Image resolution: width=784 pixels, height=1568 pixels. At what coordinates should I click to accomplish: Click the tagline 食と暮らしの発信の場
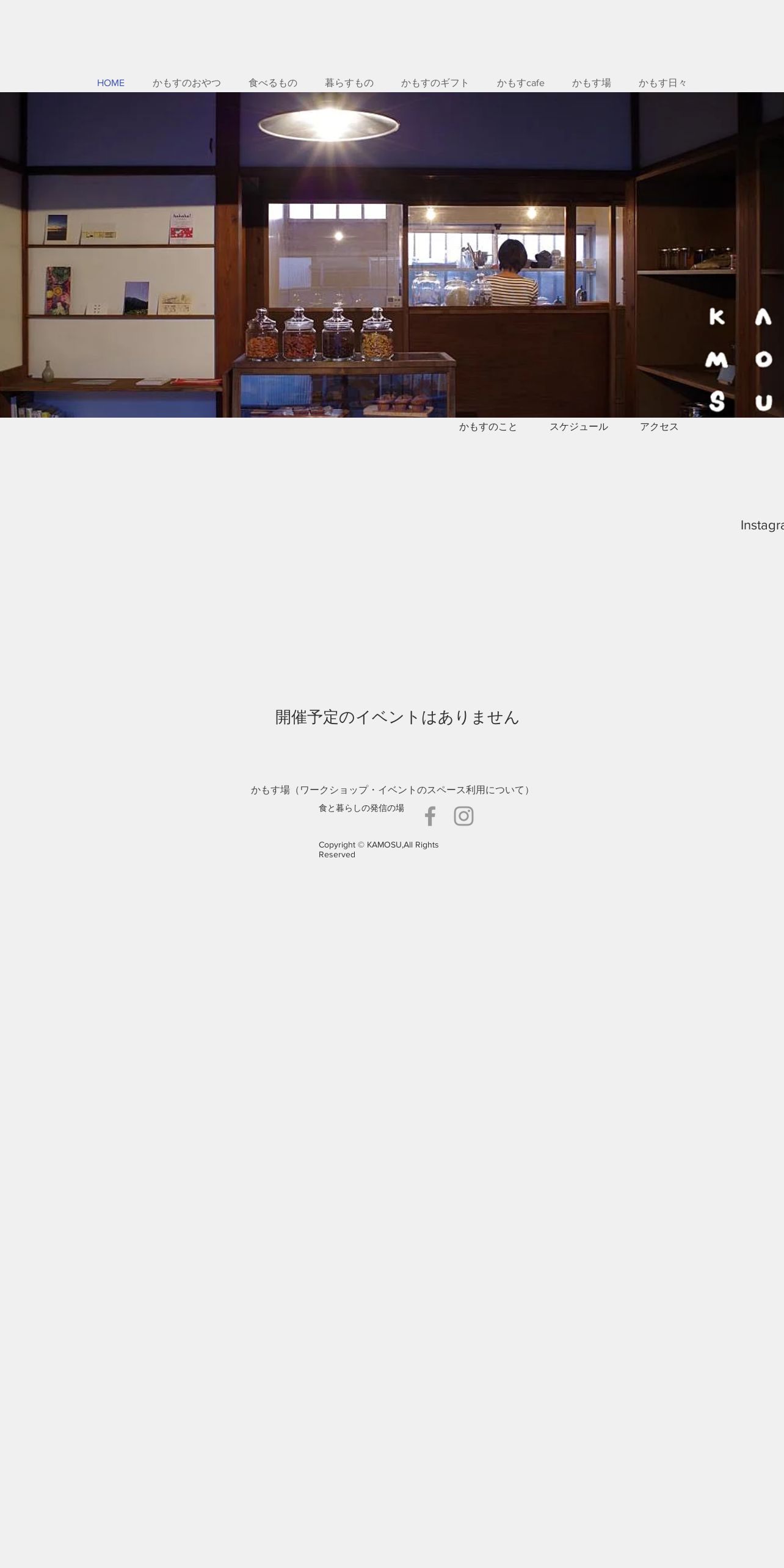[x=361, y=808]
